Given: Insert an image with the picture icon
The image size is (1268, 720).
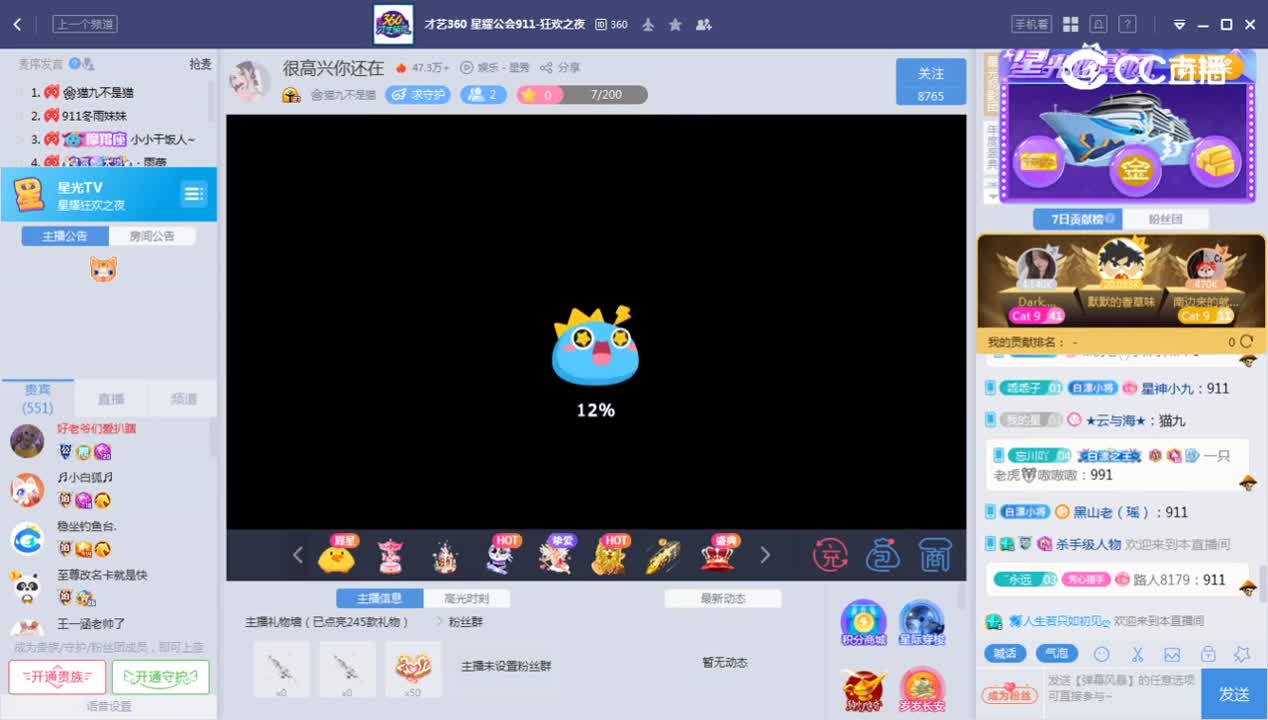Looking at the screenshot, I should 1172,654.
